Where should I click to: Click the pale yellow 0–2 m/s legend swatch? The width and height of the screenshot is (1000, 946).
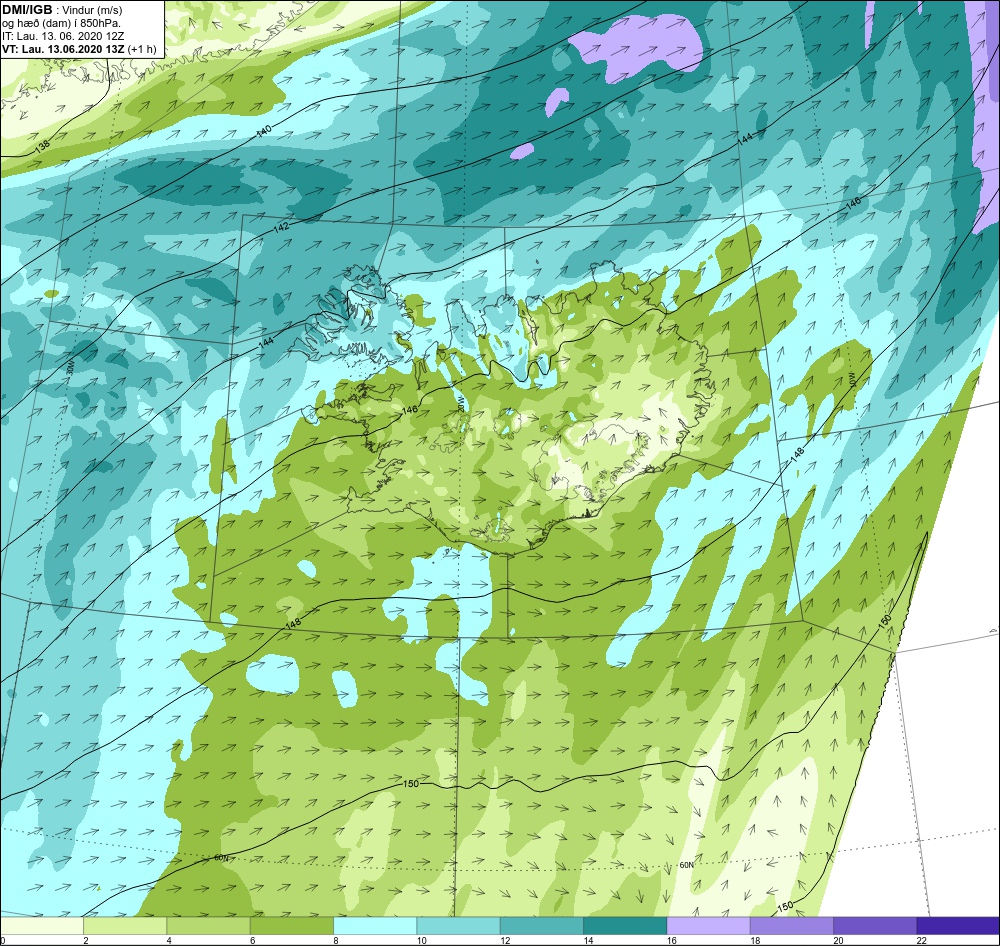coord(41,925)
